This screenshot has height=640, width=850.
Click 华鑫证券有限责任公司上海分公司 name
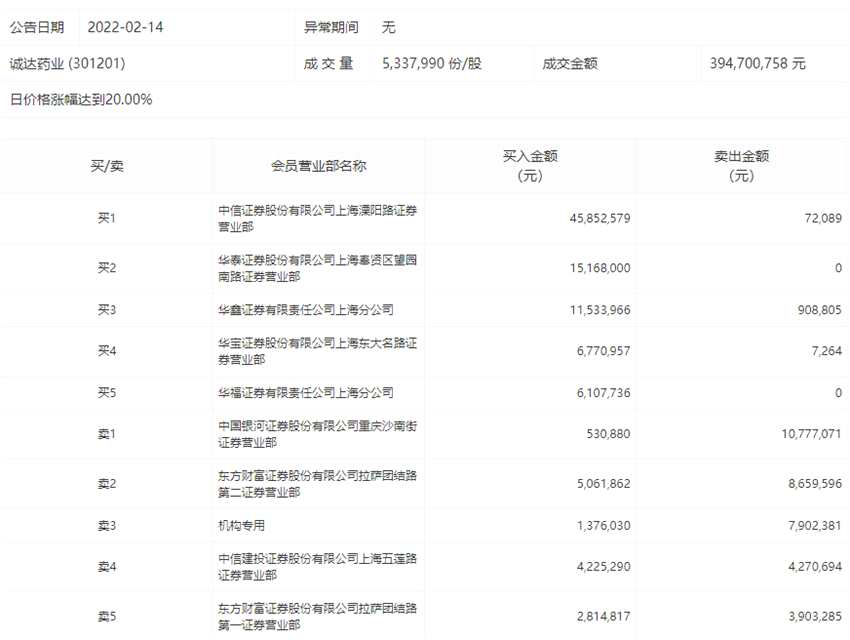[306, 309]
